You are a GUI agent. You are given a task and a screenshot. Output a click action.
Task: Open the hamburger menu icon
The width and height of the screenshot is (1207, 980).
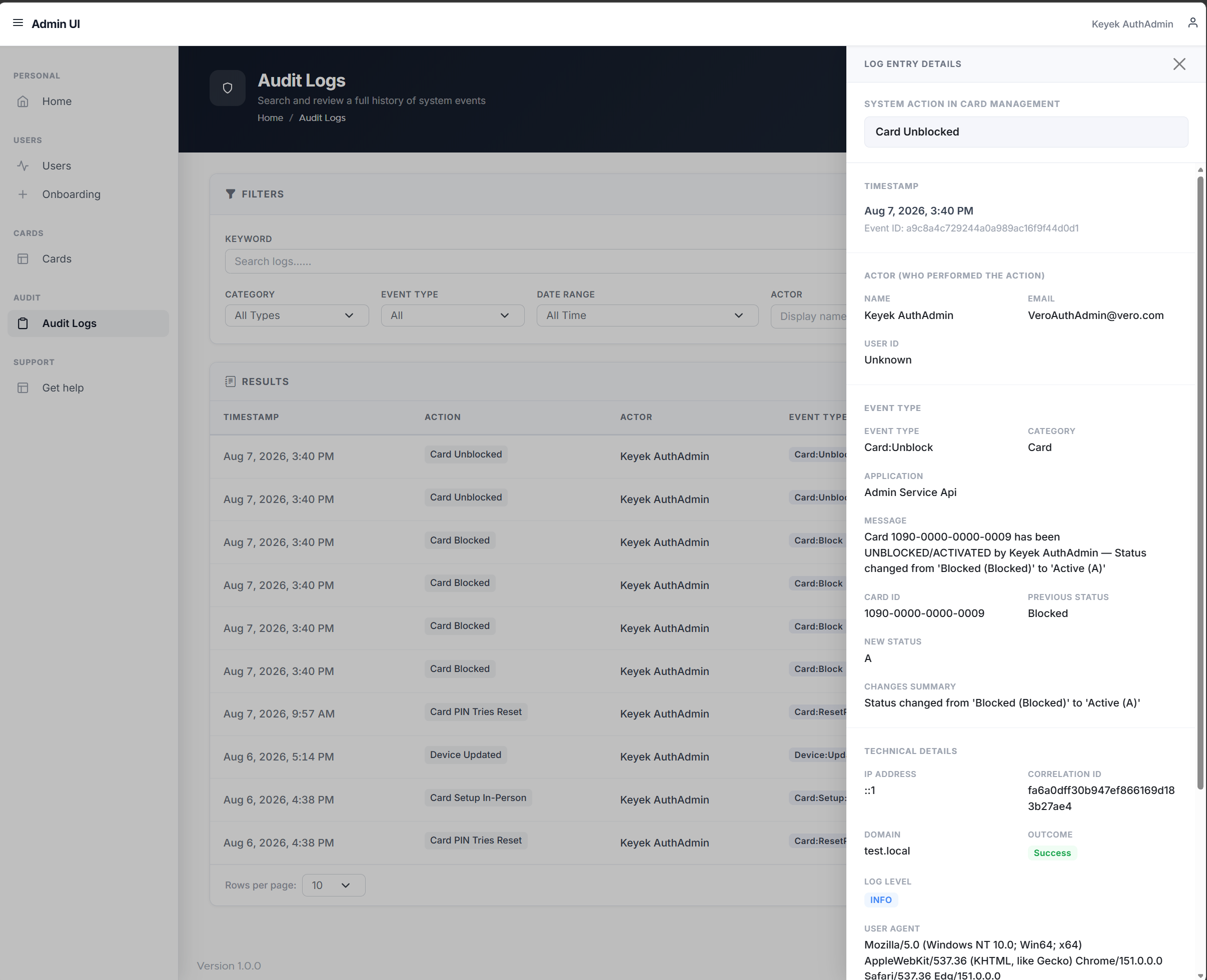click(x=18, y=23)
